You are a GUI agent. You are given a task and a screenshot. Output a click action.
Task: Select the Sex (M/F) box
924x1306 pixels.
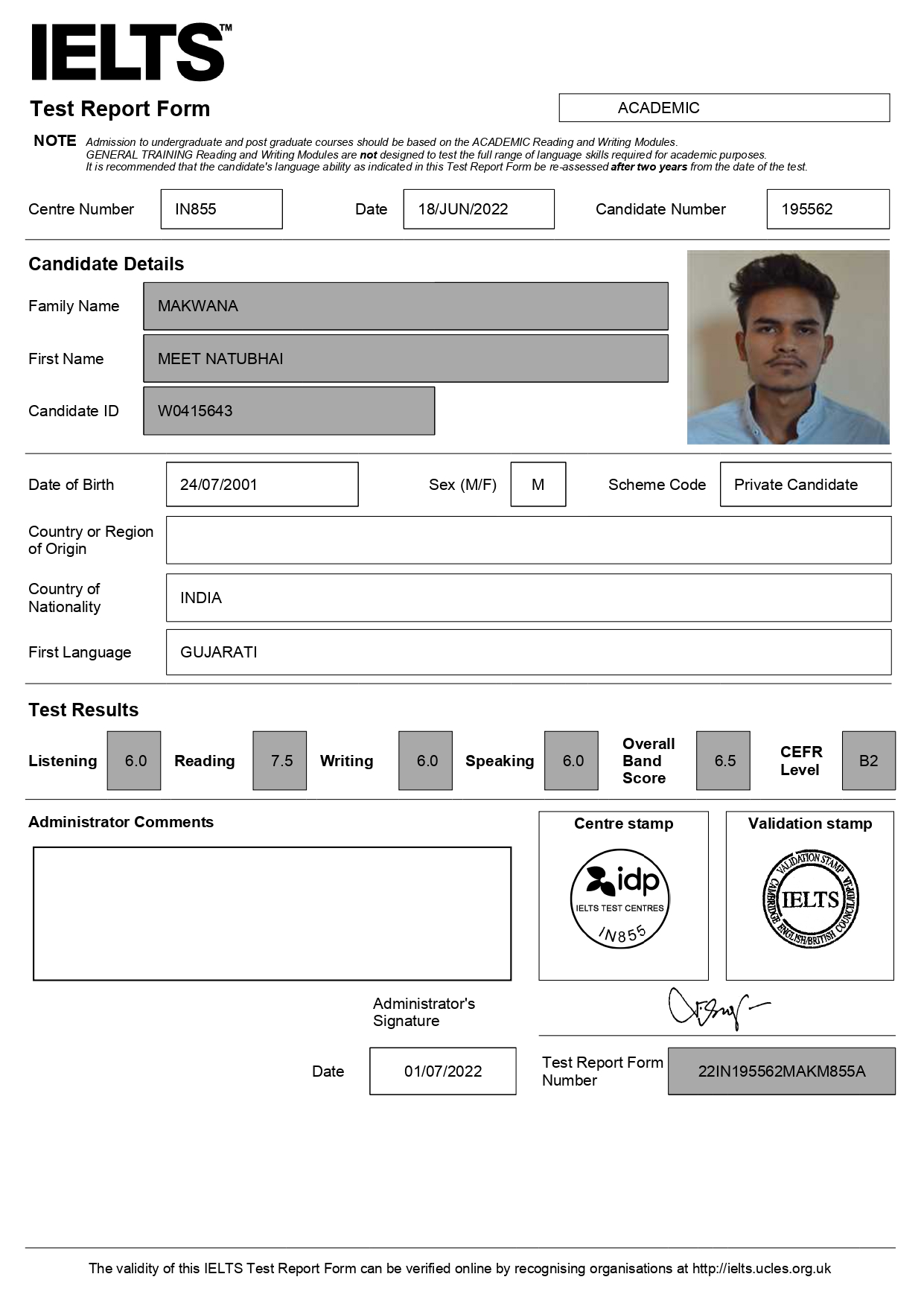click(x=538, y=485)
